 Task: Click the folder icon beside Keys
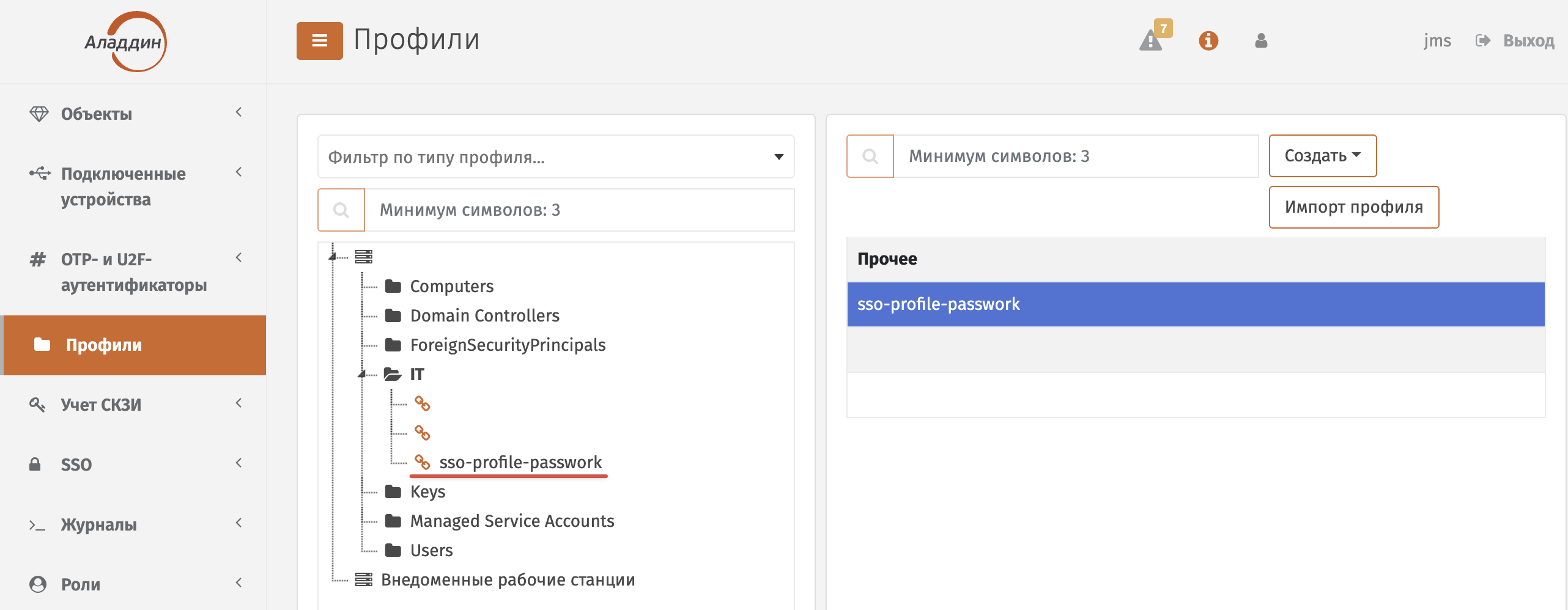click(393, 491)
